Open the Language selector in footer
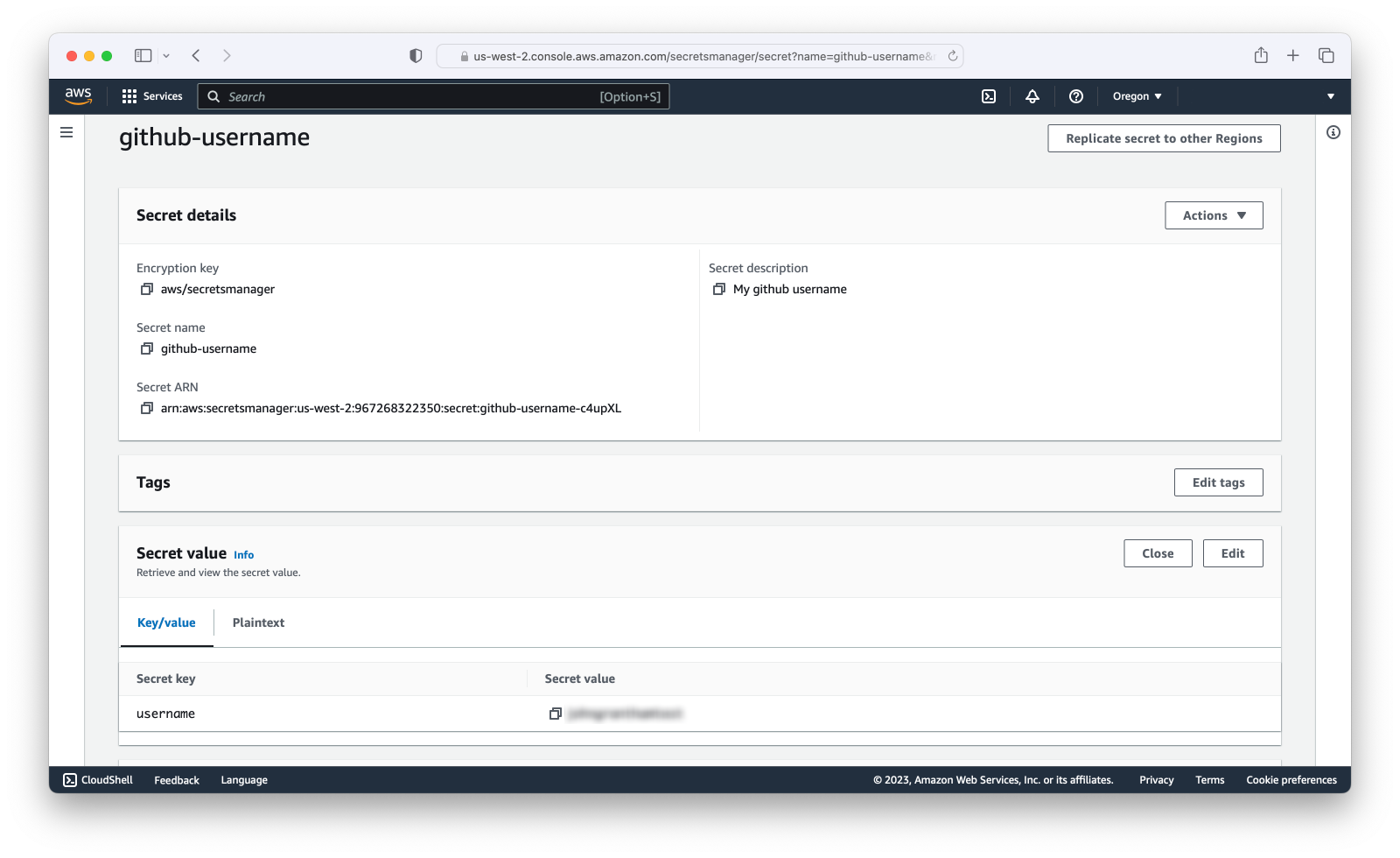 pos(244,780)
